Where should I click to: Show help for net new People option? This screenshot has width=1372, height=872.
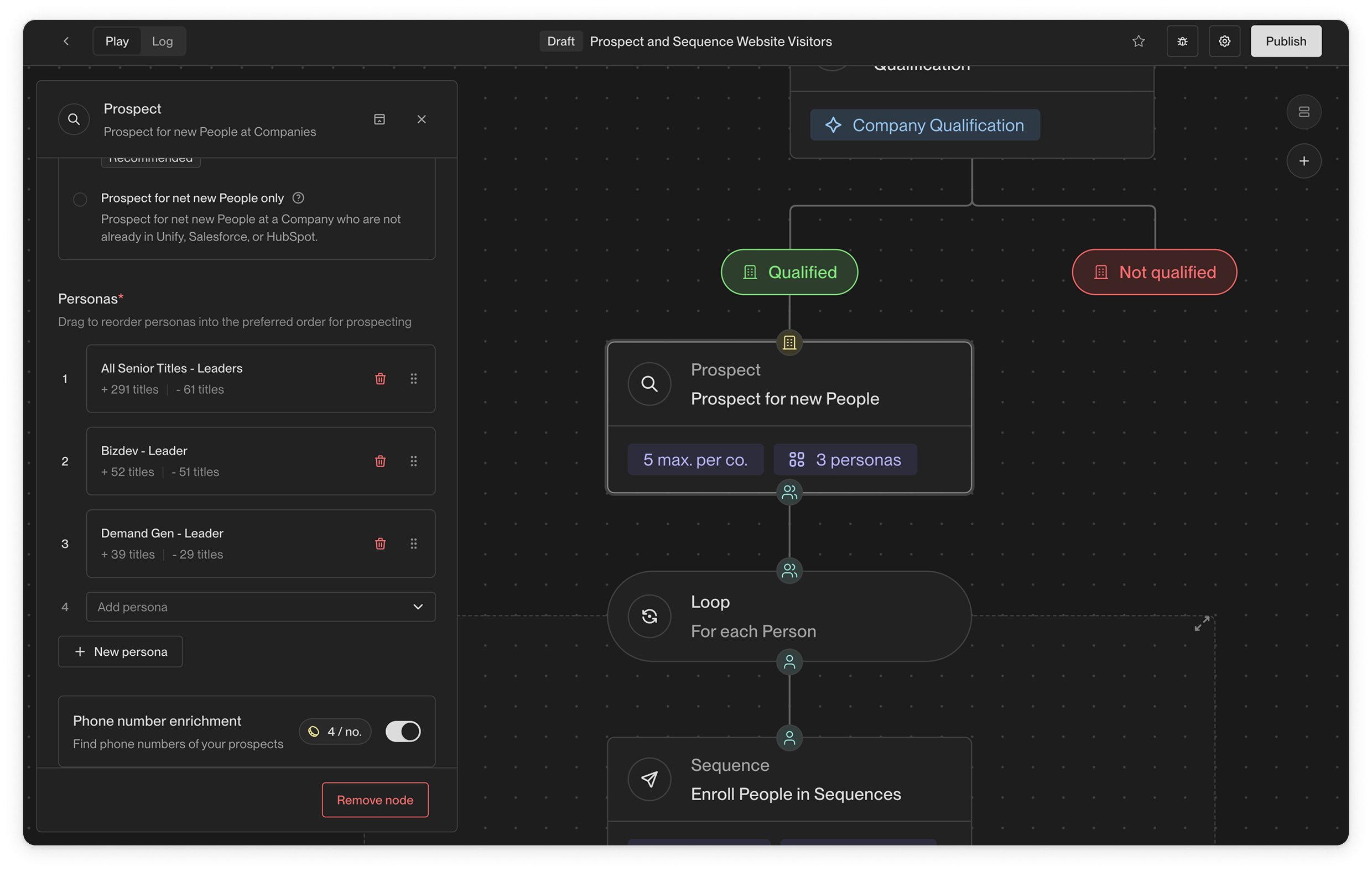tap(298, 197)
